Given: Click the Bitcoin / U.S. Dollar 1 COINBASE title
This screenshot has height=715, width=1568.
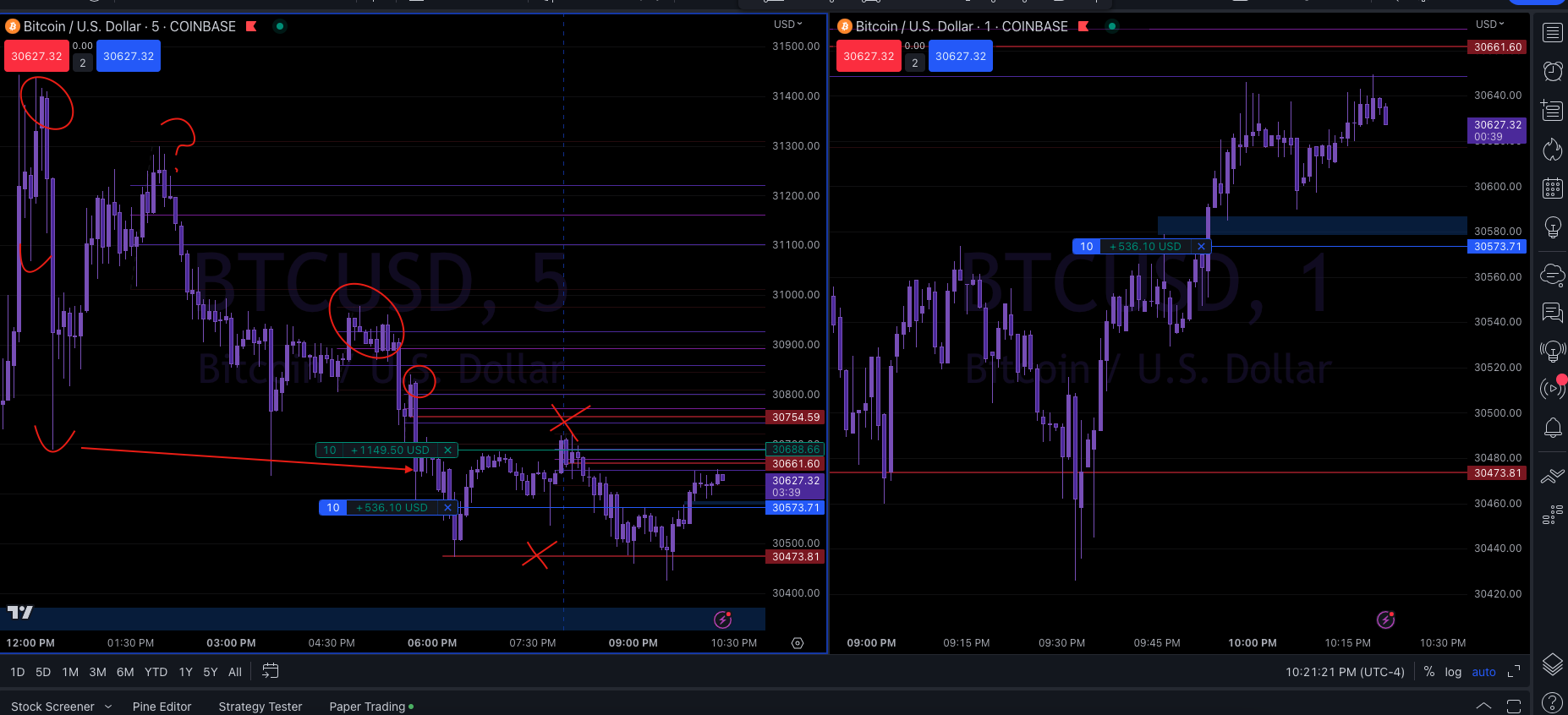Looking at the screenshot, I should click(x=962, y=26).
